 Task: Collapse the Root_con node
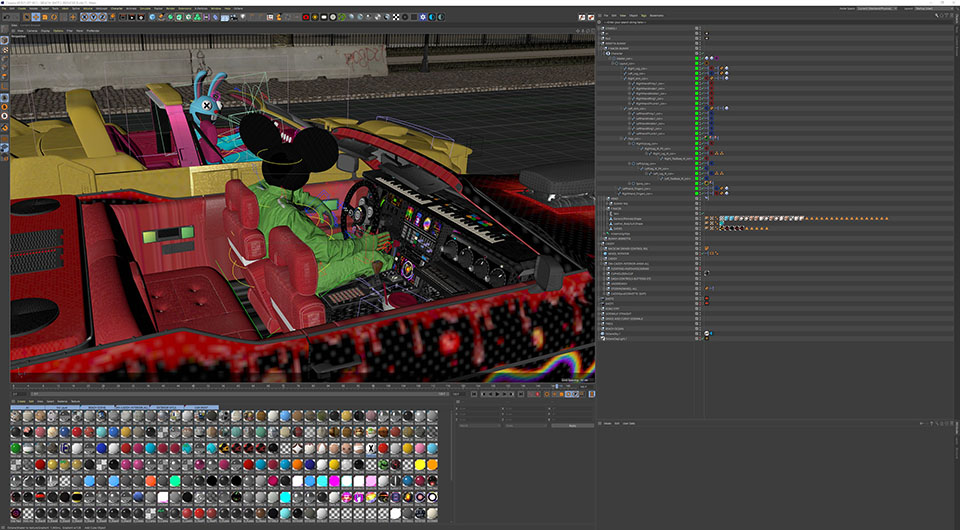pos(612,64)
